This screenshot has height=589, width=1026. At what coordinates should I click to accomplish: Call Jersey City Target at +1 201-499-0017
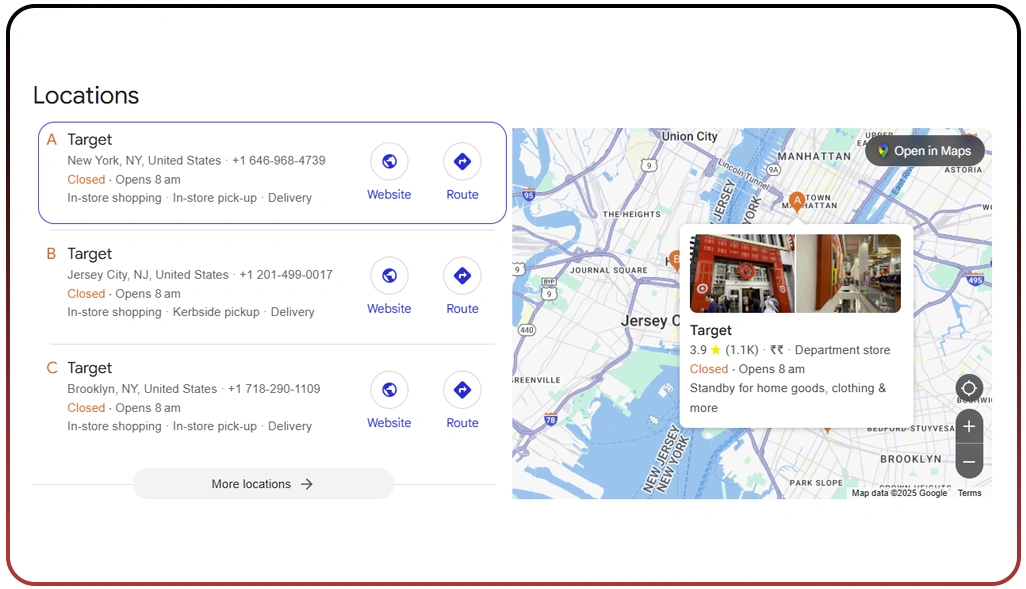[x=283, y=274]
